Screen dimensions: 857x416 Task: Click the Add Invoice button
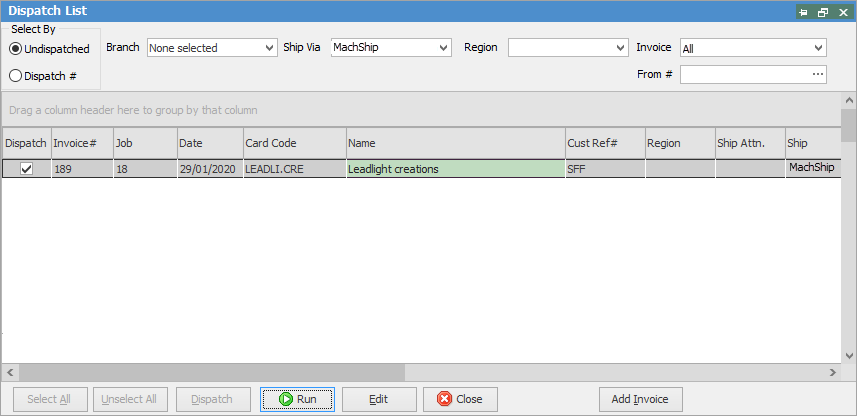(x=640, y=399)
